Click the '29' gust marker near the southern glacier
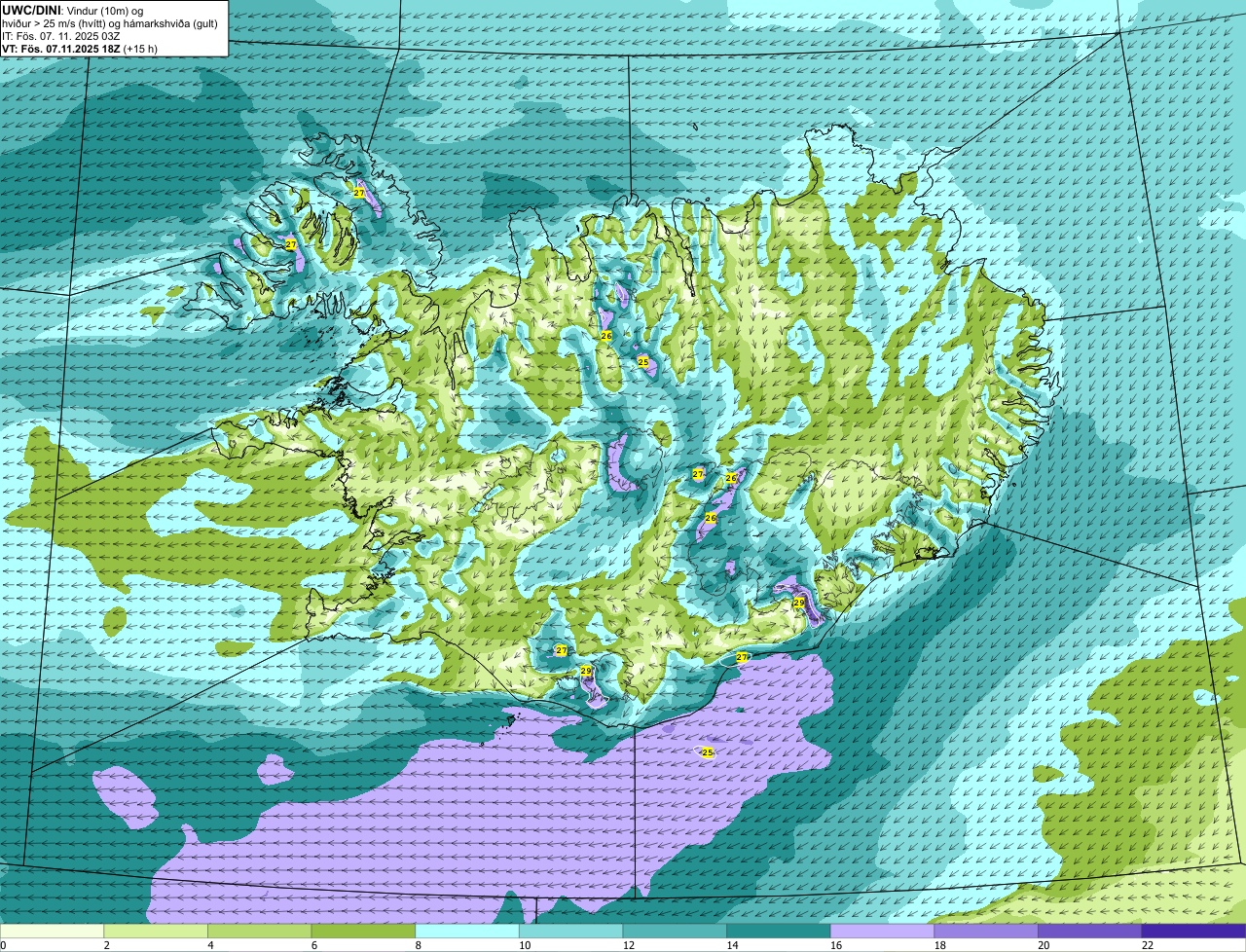Viewport: 1246px width, 952px height. click(x=586, y=671)
